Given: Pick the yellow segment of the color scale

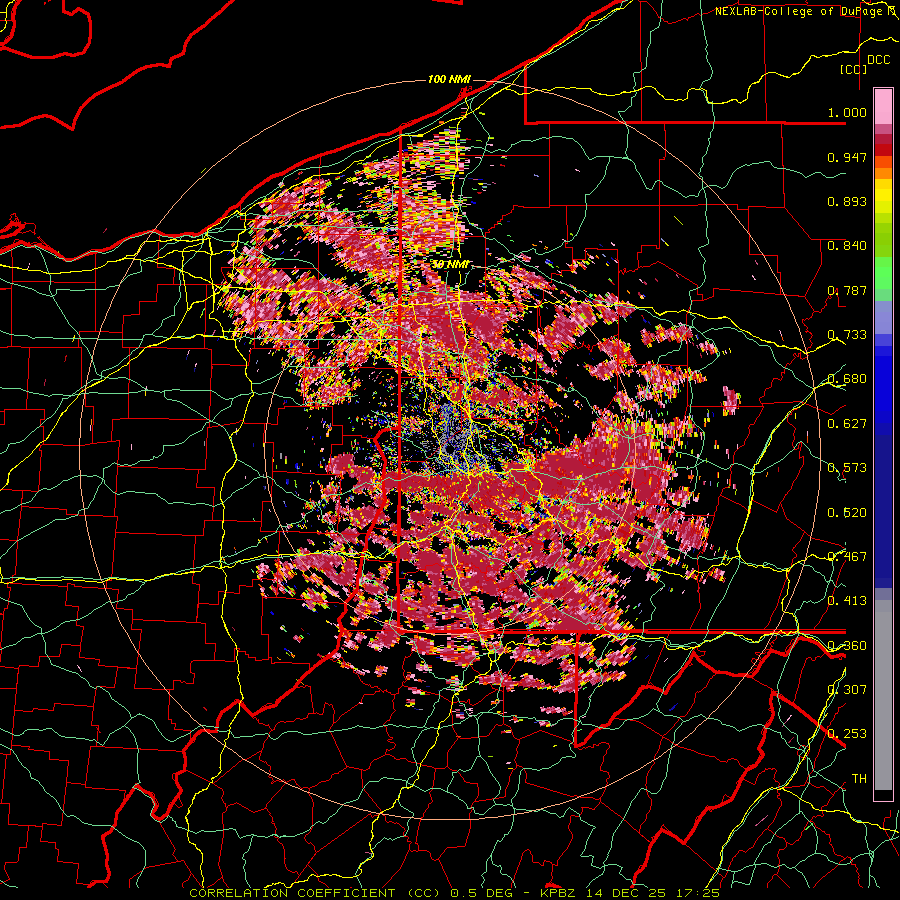Looking at the screenshot, I should (883, 196).
